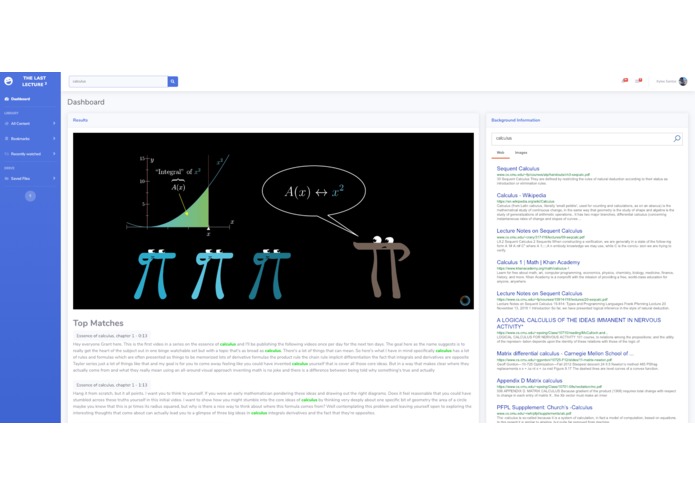Switch to the Images tab

521,153
